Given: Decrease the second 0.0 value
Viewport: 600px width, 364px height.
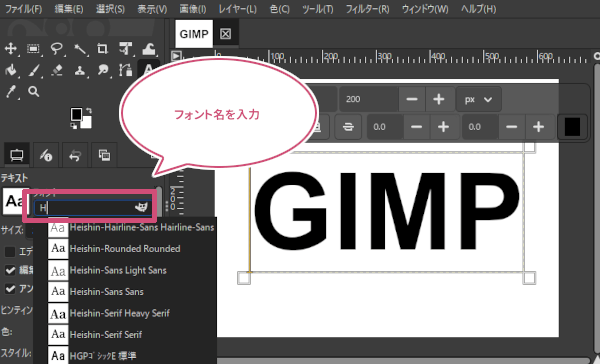Looking at the screenshot, I should (512, 127).
